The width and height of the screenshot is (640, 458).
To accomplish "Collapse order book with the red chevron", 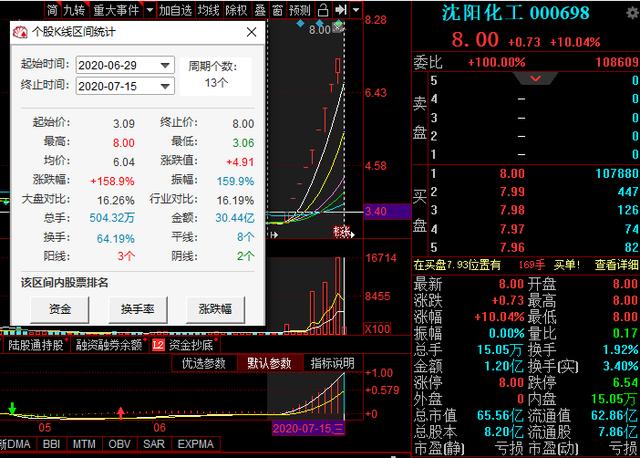I will 536,78.
